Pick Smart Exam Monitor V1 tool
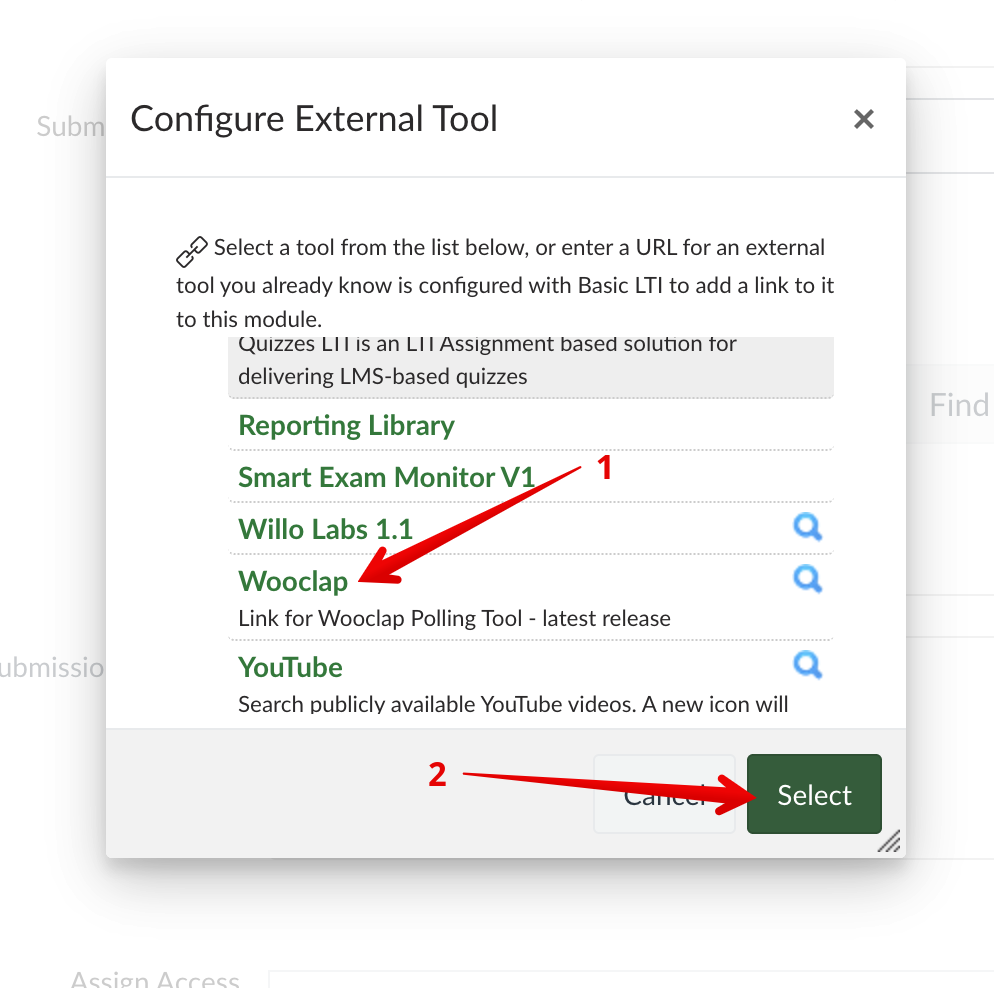The height and width of the screenshot is (988, 994). [386, 478]
